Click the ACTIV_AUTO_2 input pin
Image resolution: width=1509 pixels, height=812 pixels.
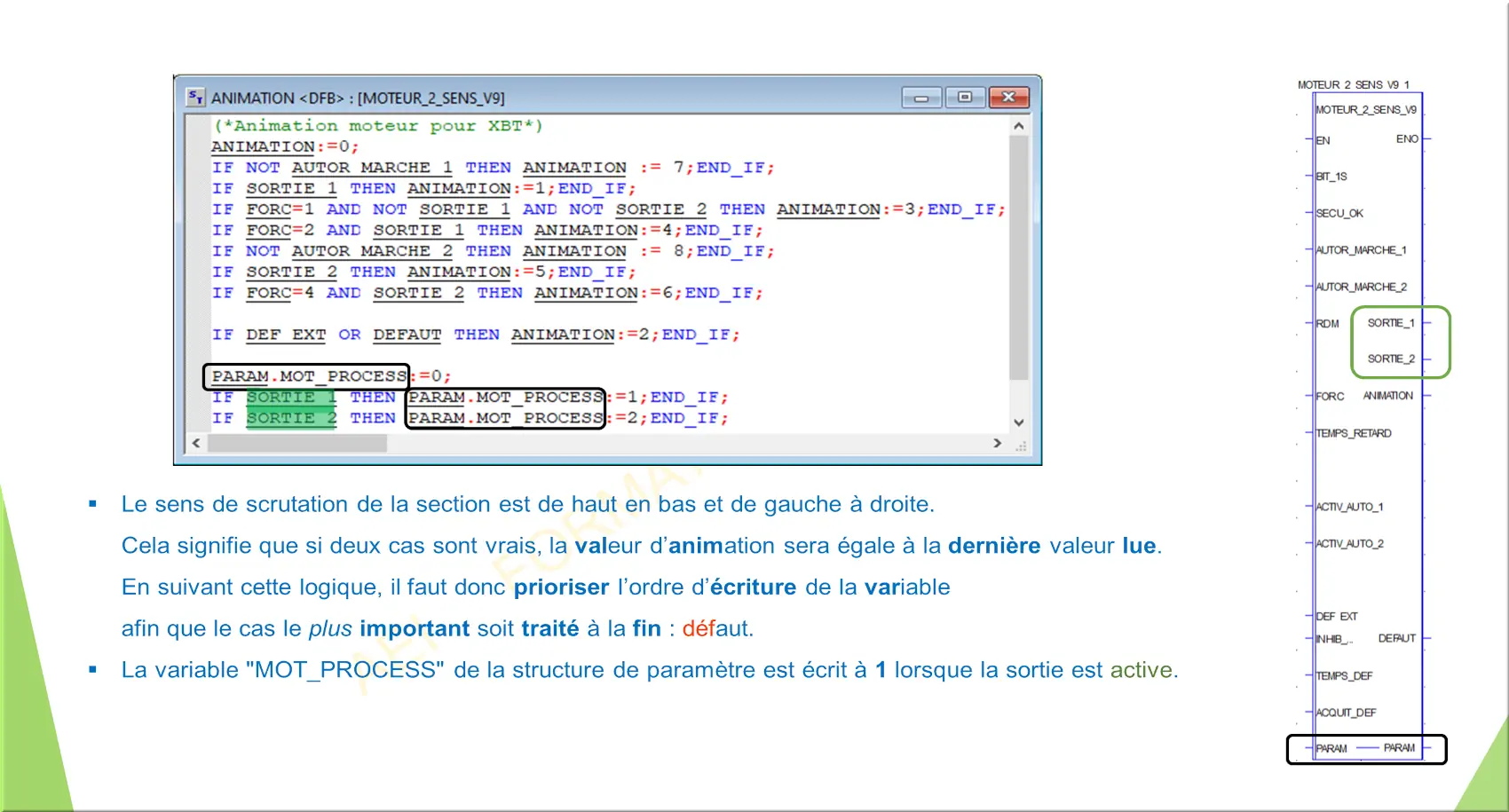[x=1349, y=543]
